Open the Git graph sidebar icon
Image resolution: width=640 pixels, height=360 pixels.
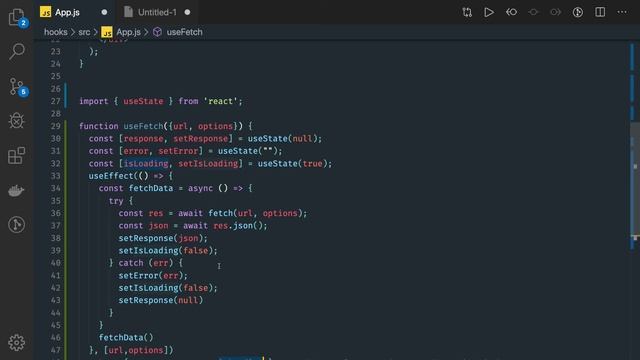[x=17, y=224]
